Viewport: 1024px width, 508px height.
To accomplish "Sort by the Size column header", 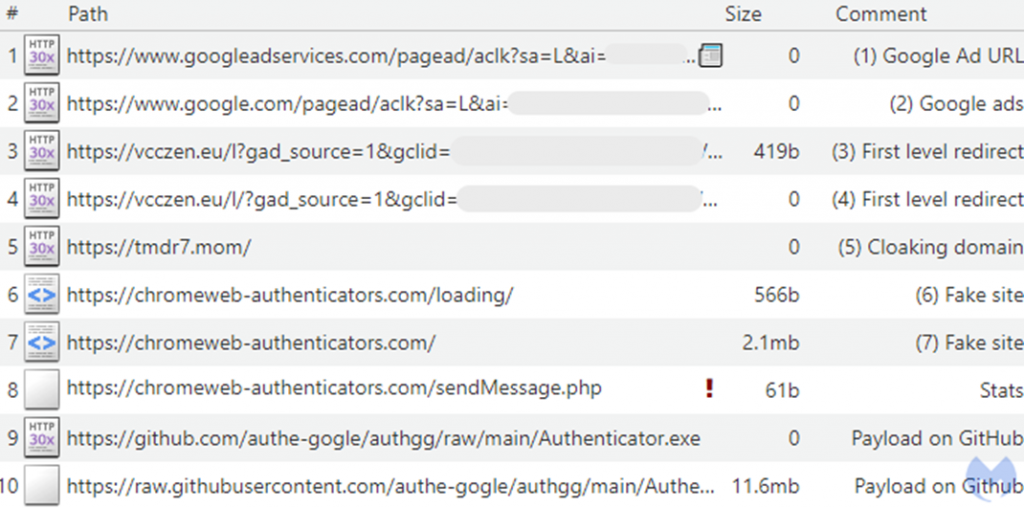I will coord(743,14).
